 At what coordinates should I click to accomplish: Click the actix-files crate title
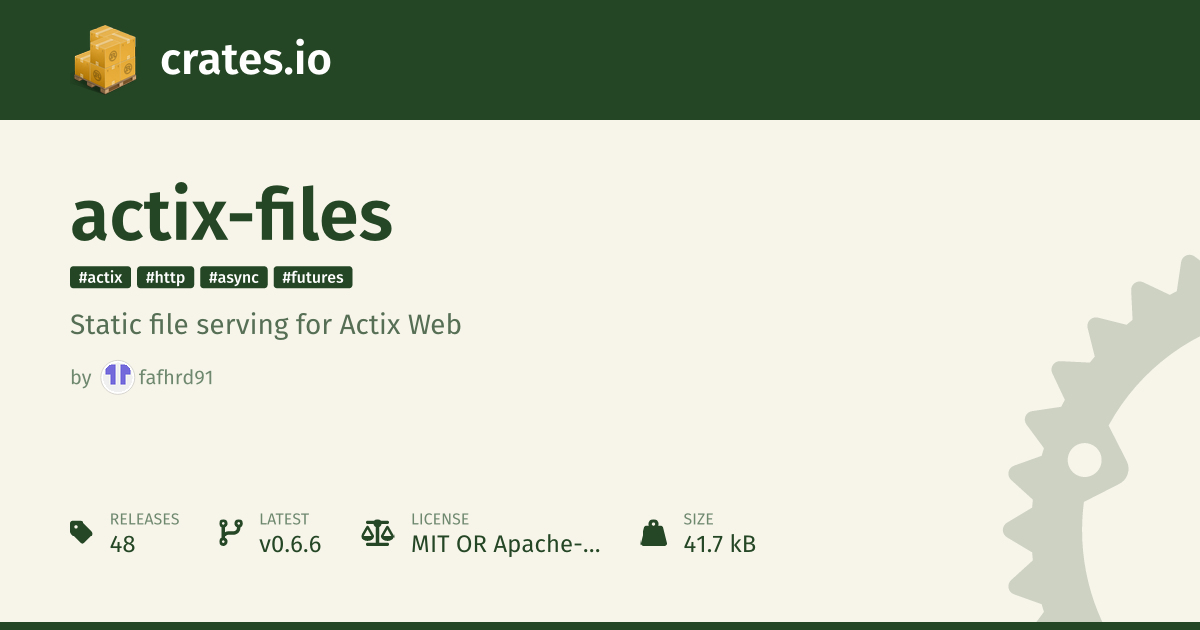[231, 215]
